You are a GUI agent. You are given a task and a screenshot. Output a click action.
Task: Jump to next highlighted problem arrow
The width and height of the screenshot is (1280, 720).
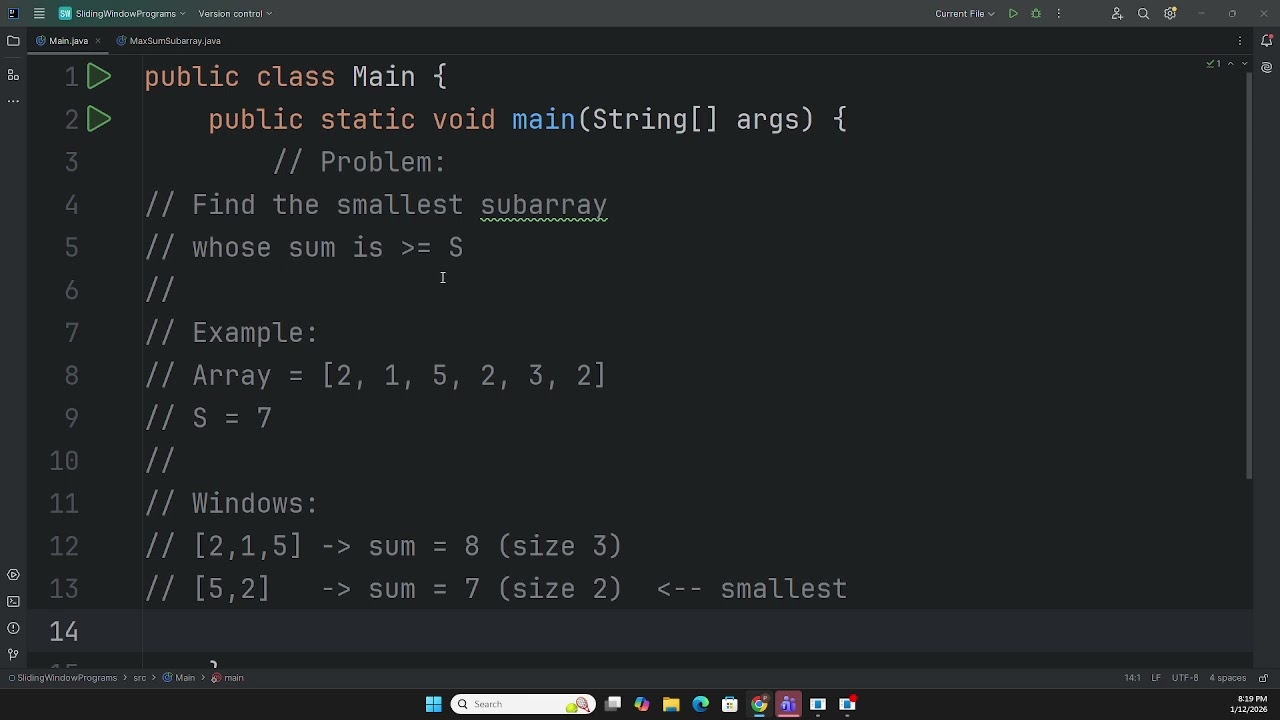pyautogui.click(x=1243, y=64)
